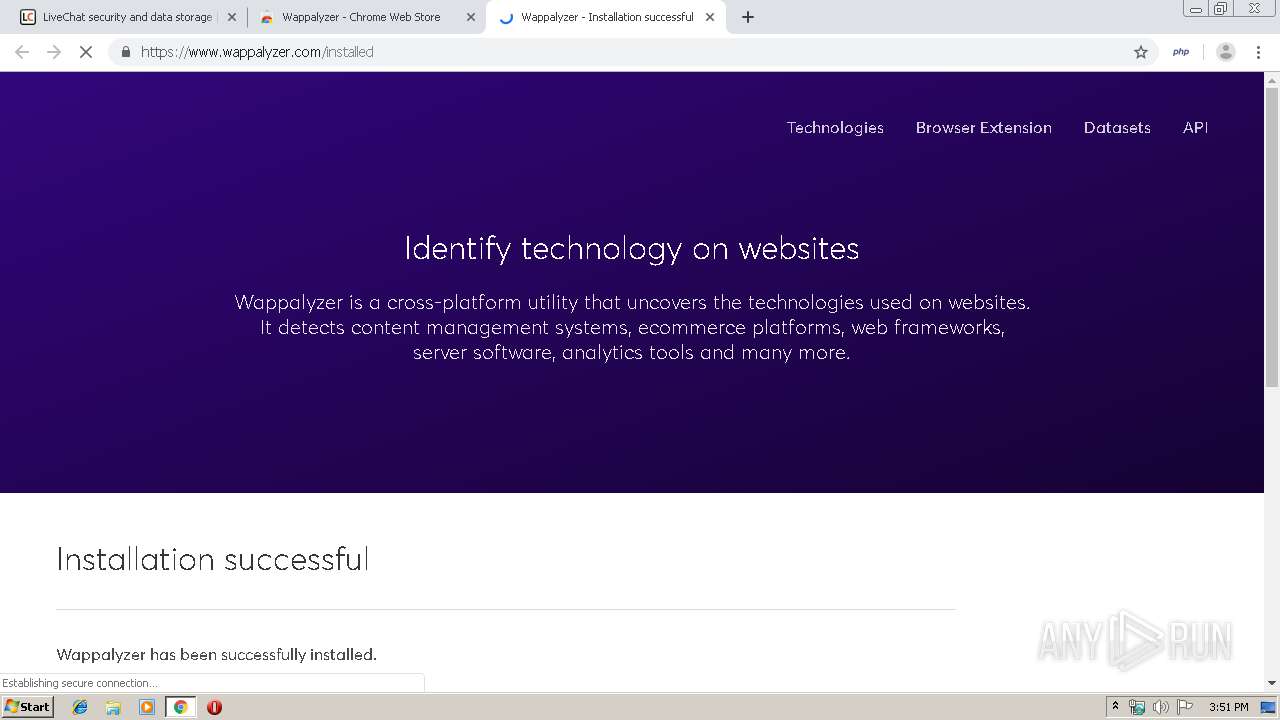Show hidden system tray icons

(x=1115, y=707)
